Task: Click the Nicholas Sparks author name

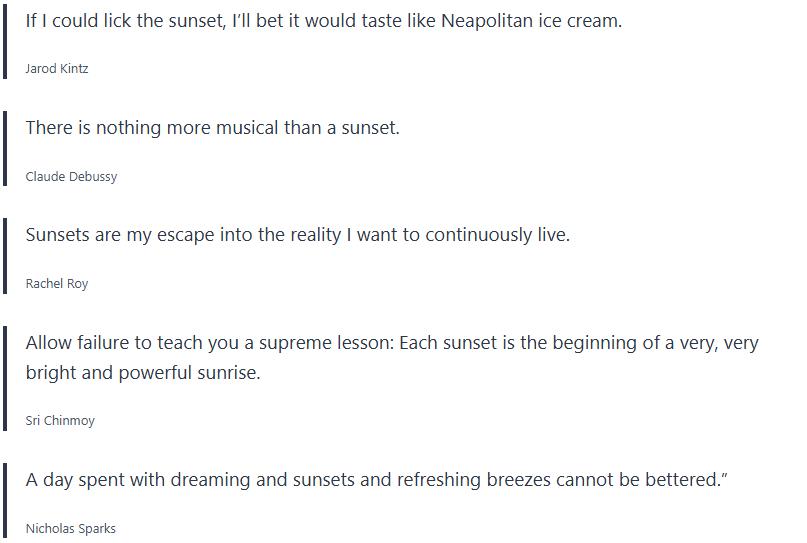Action: (70, 528)
